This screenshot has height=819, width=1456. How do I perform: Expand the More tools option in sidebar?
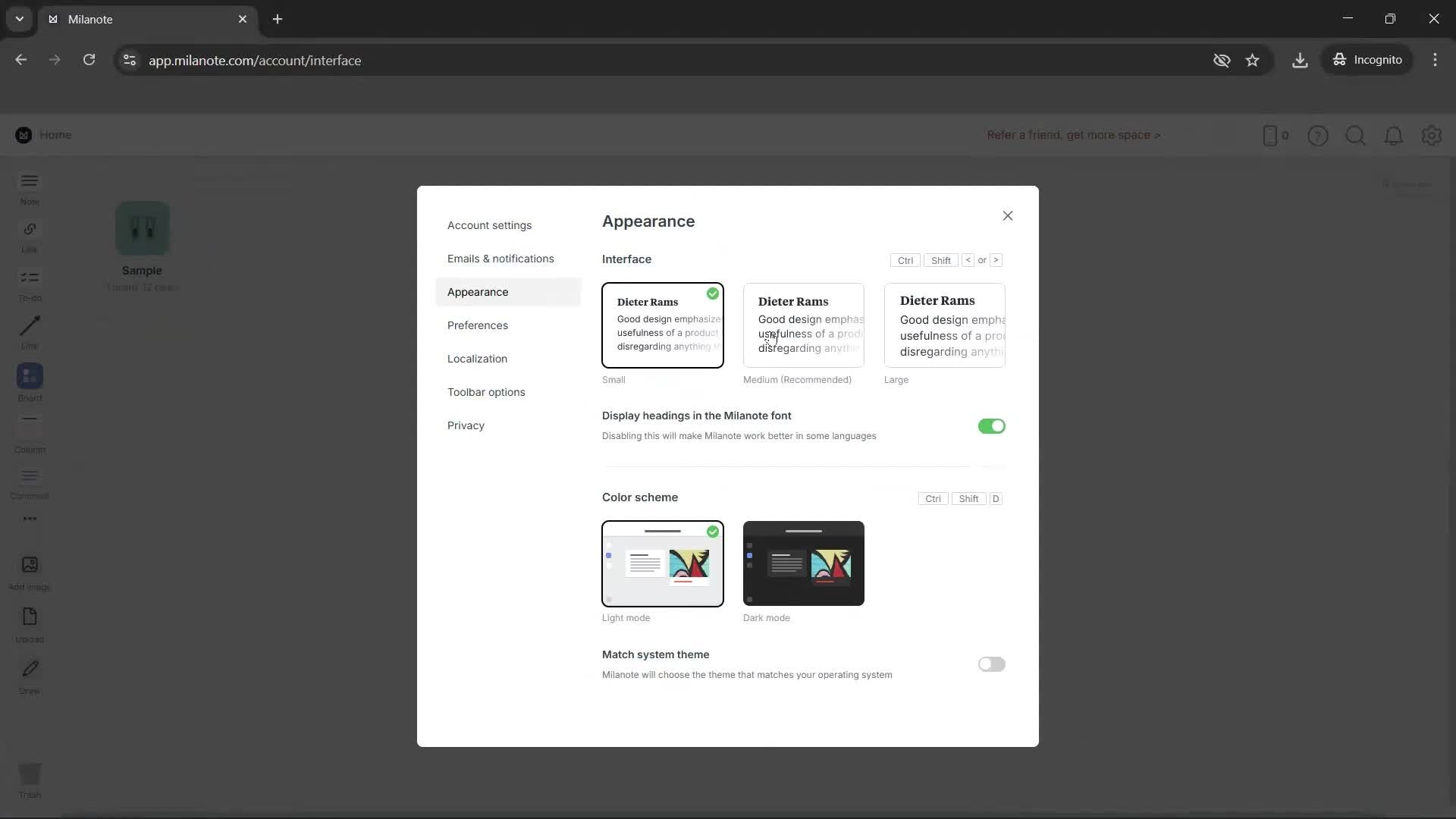[29, 519]
